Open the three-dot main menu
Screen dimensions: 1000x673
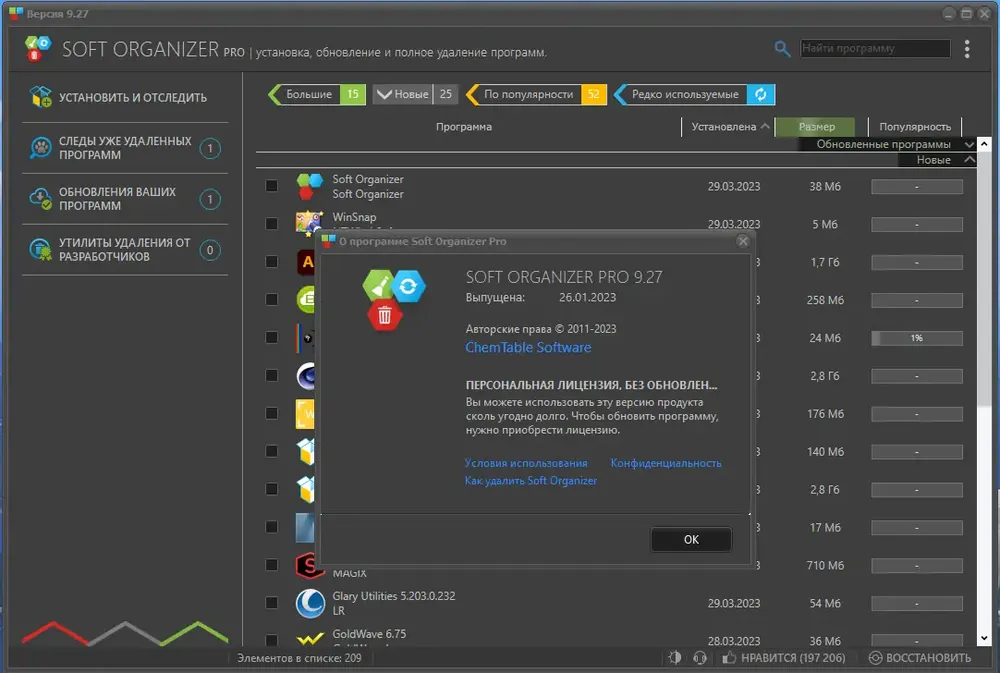tap(967, 49)
